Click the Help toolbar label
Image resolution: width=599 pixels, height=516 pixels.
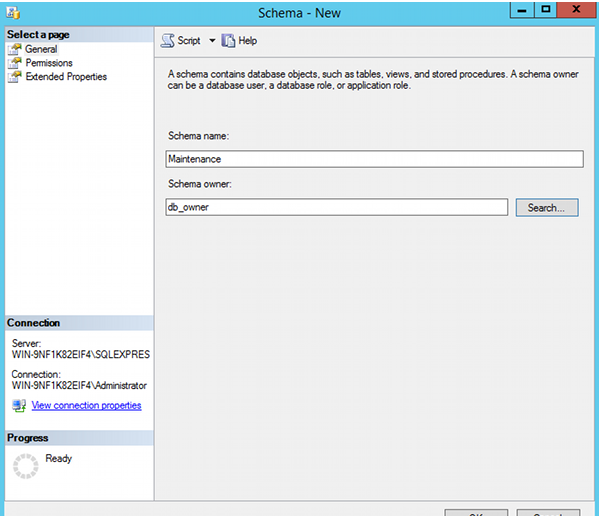248,40
